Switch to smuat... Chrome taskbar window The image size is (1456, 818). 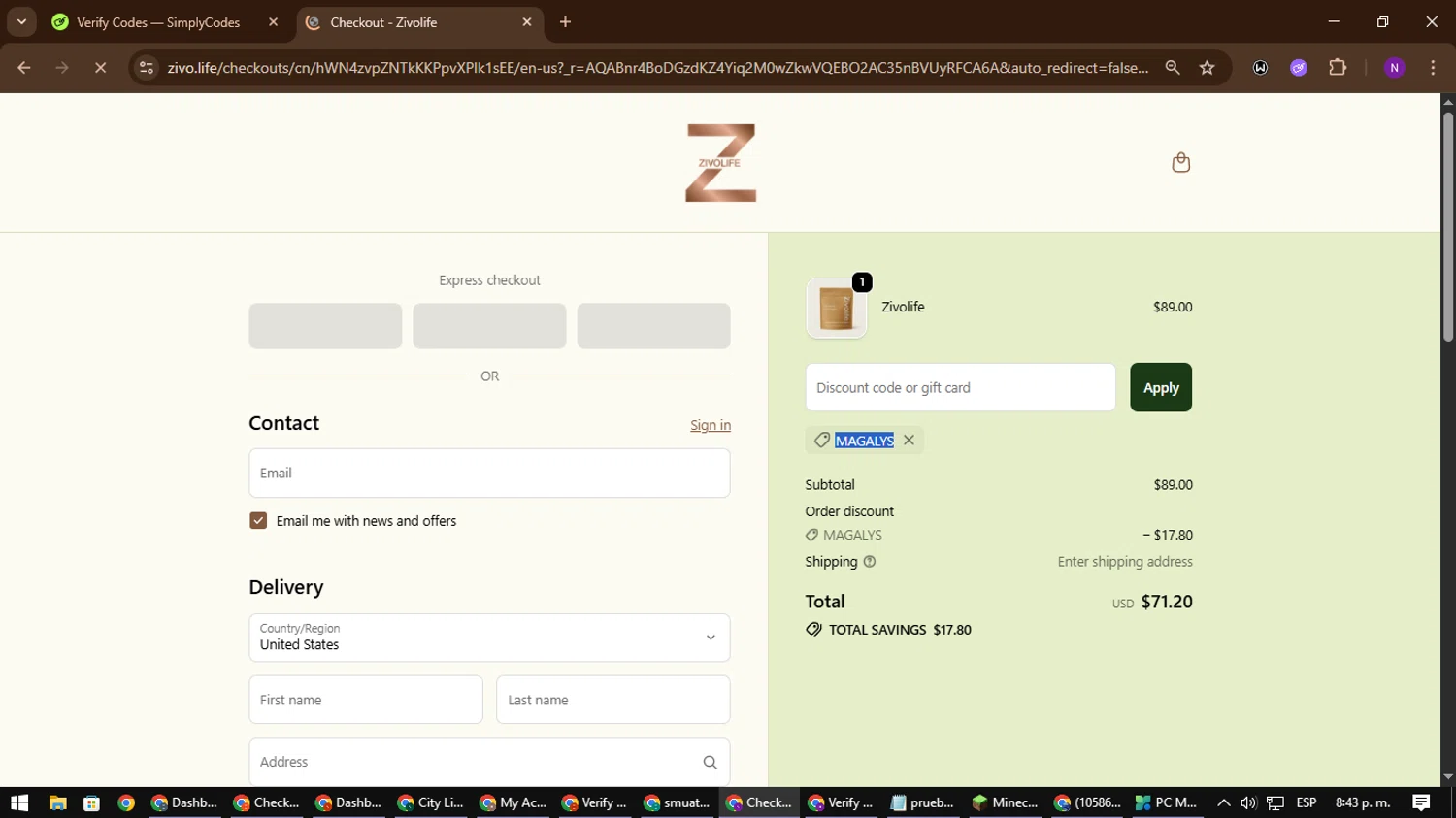click(677, 802)
